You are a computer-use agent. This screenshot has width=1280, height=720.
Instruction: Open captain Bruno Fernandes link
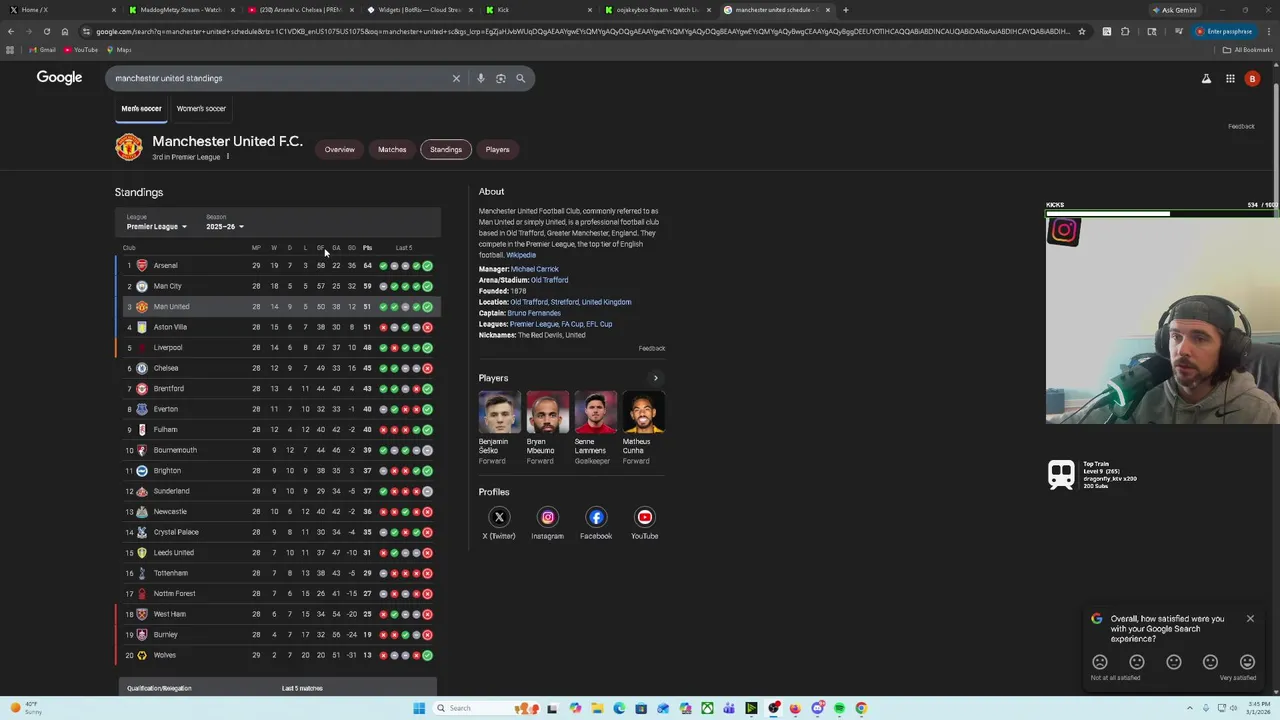coord(534,313)
